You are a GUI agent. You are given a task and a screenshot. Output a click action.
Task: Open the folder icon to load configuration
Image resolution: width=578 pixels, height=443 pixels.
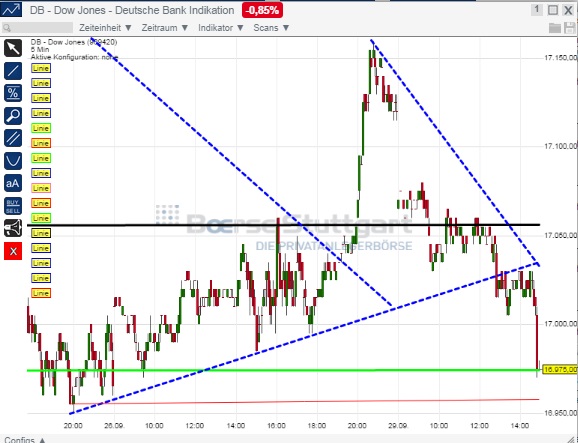(x=555, y=28)
